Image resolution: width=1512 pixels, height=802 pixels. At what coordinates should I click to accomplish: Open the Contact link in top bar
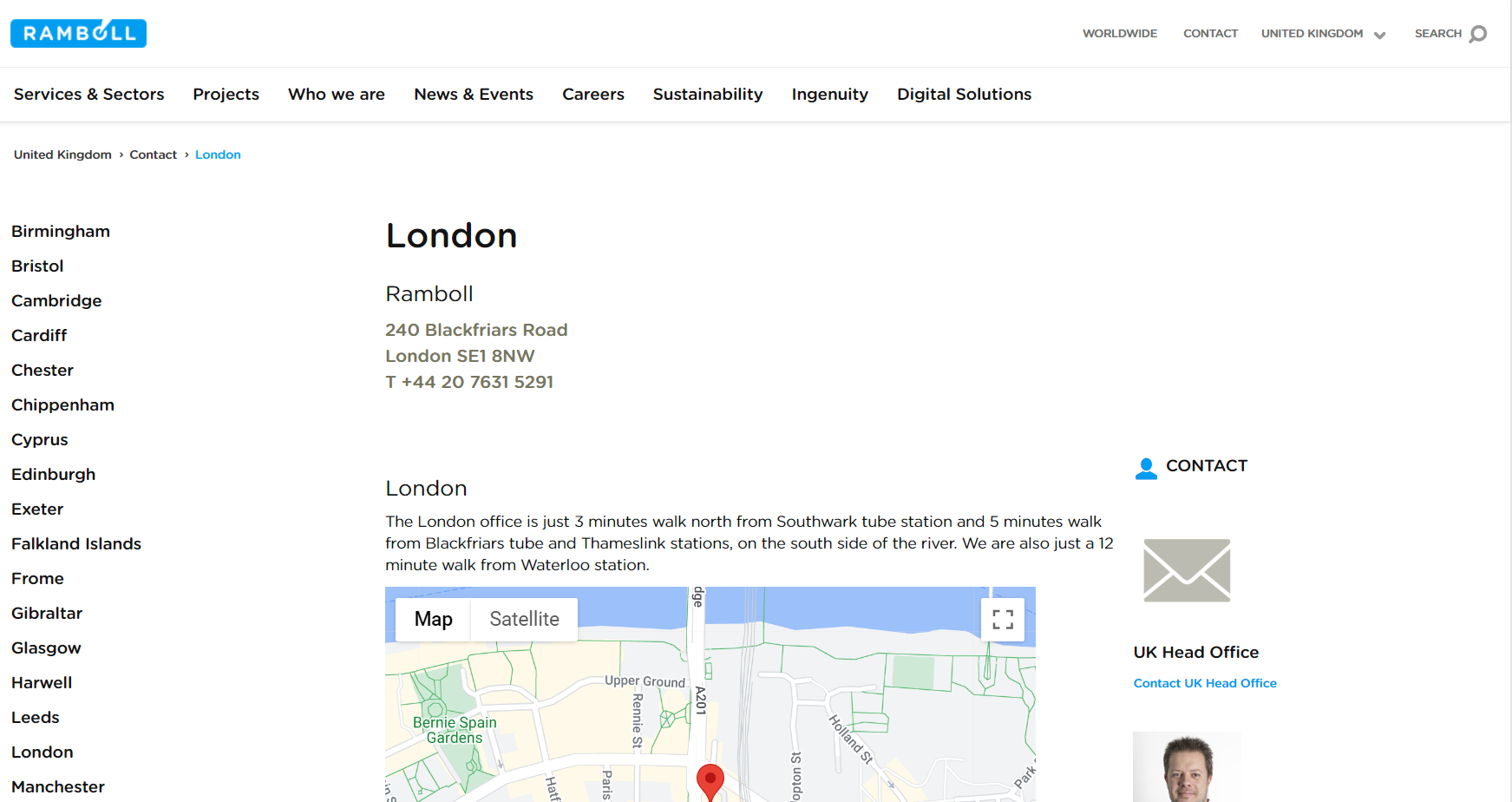click(x=1210, y=34)
